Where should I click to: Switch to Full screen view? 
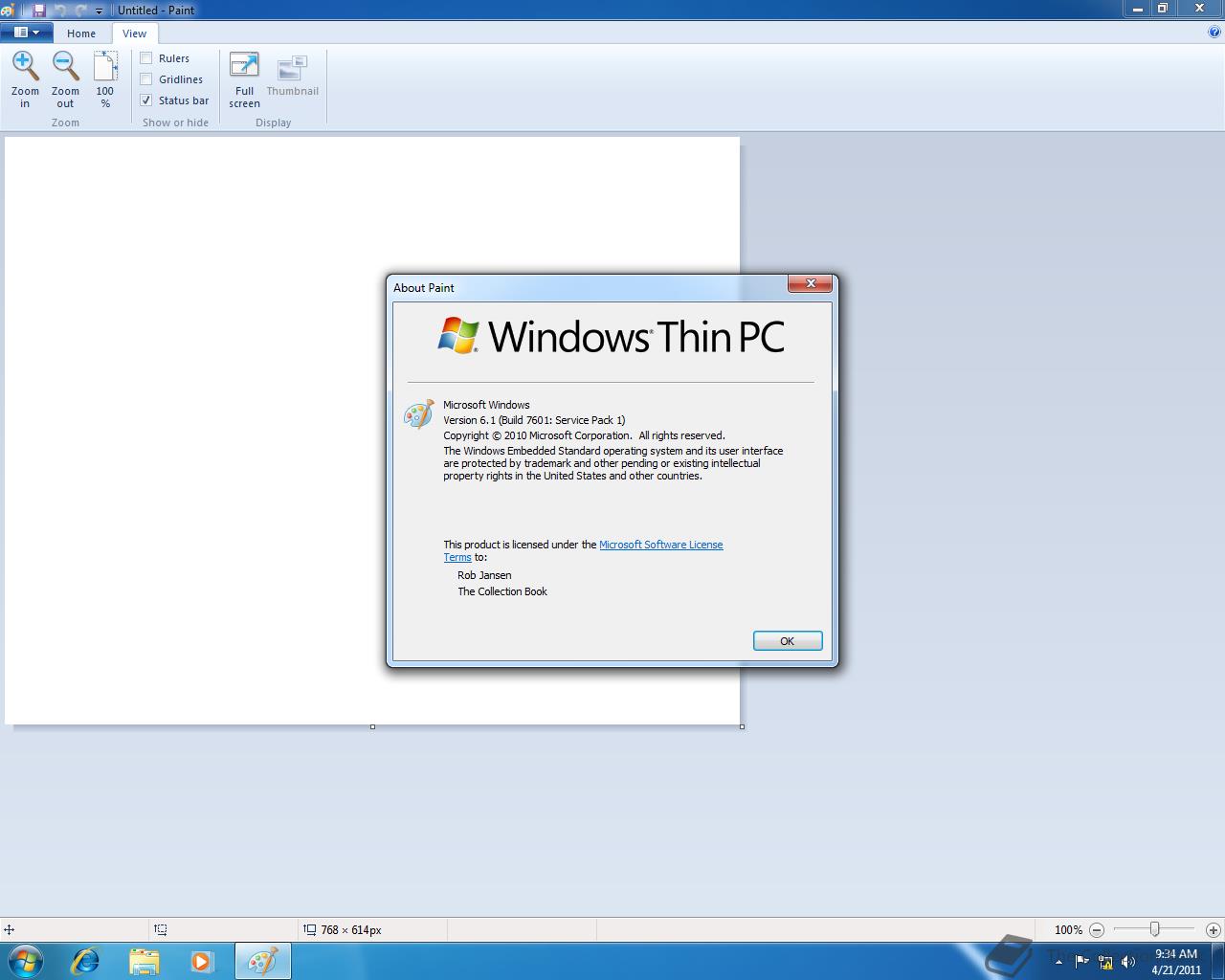click(x=244, y=66)
